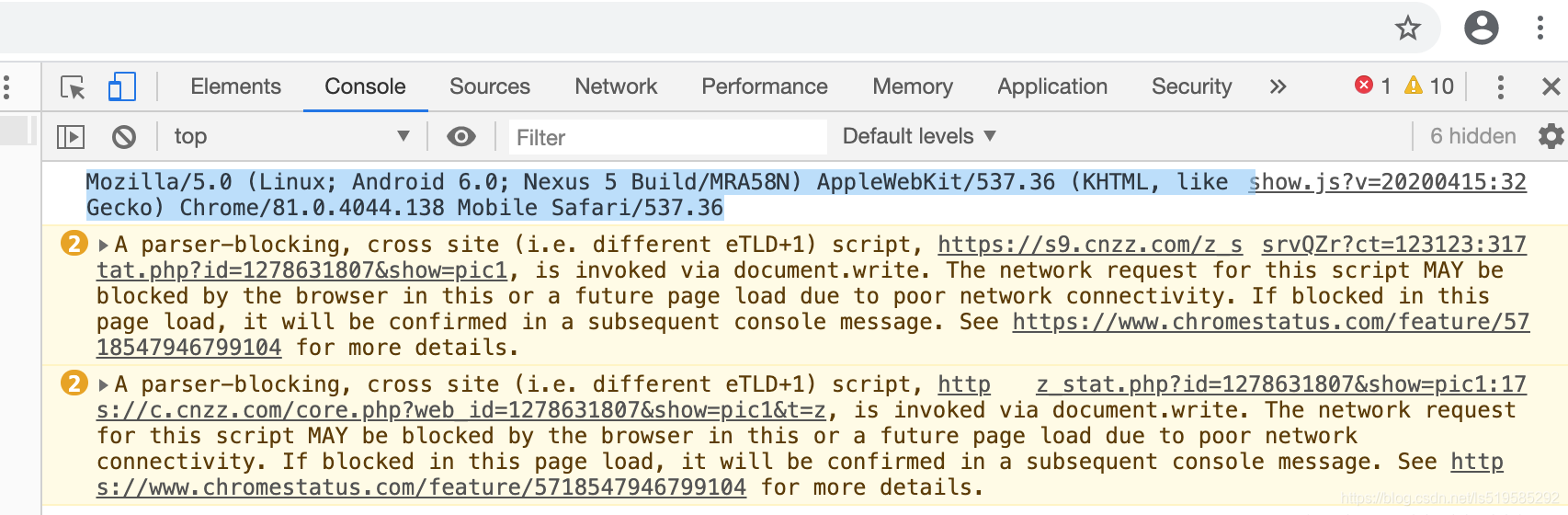
Task: Show the console sidebar
Action: (71, 137)
